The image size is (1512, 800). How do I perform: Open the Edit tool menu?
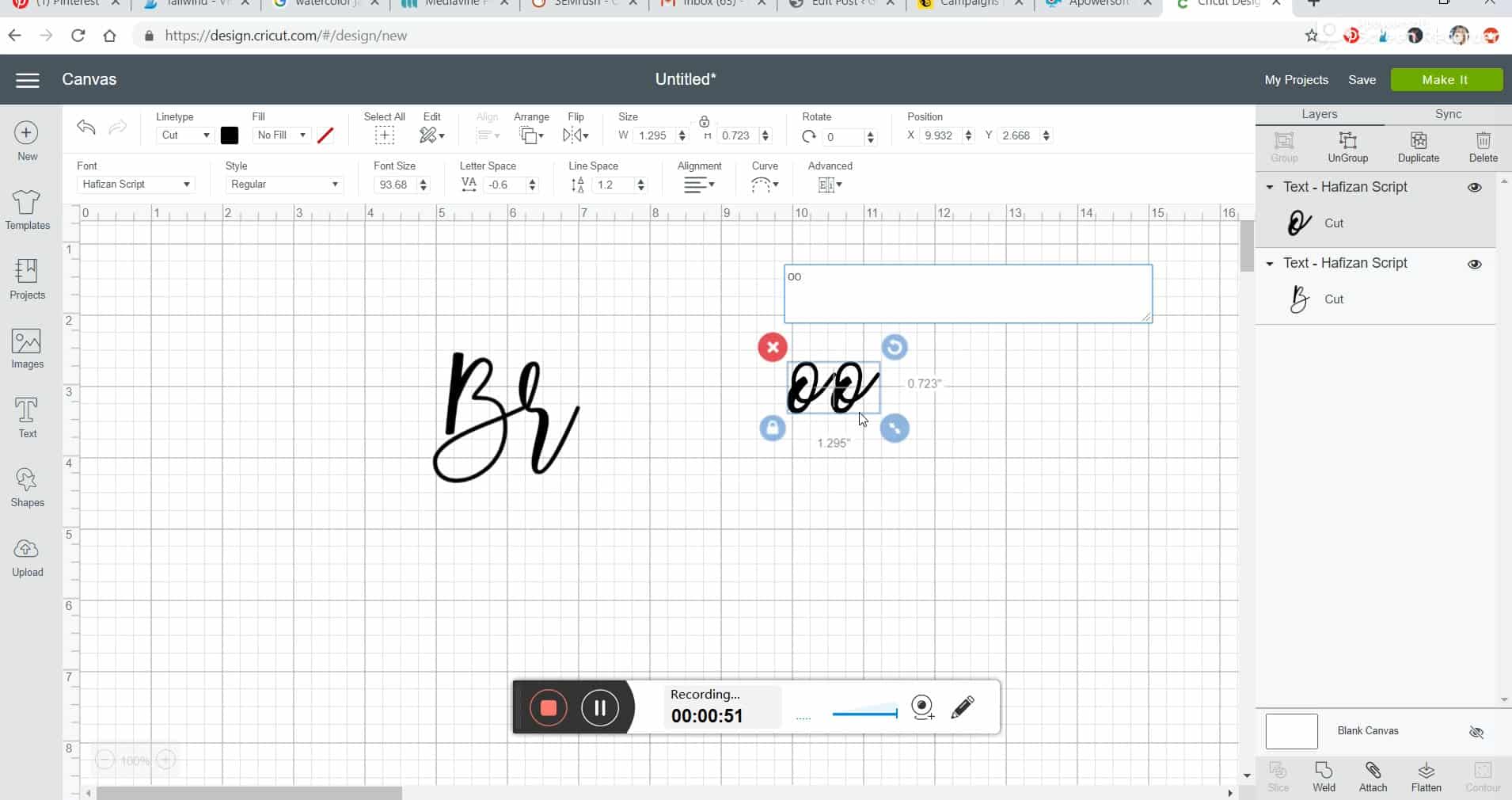point(431,135)
